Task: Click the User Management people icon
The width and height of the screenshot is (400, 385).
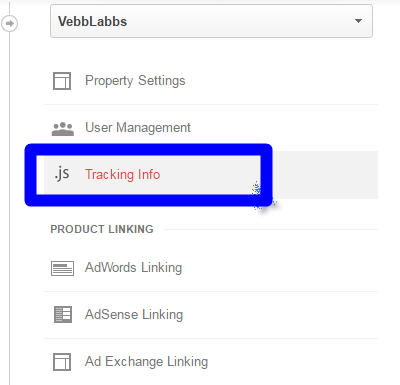Action: click(63, 129)
